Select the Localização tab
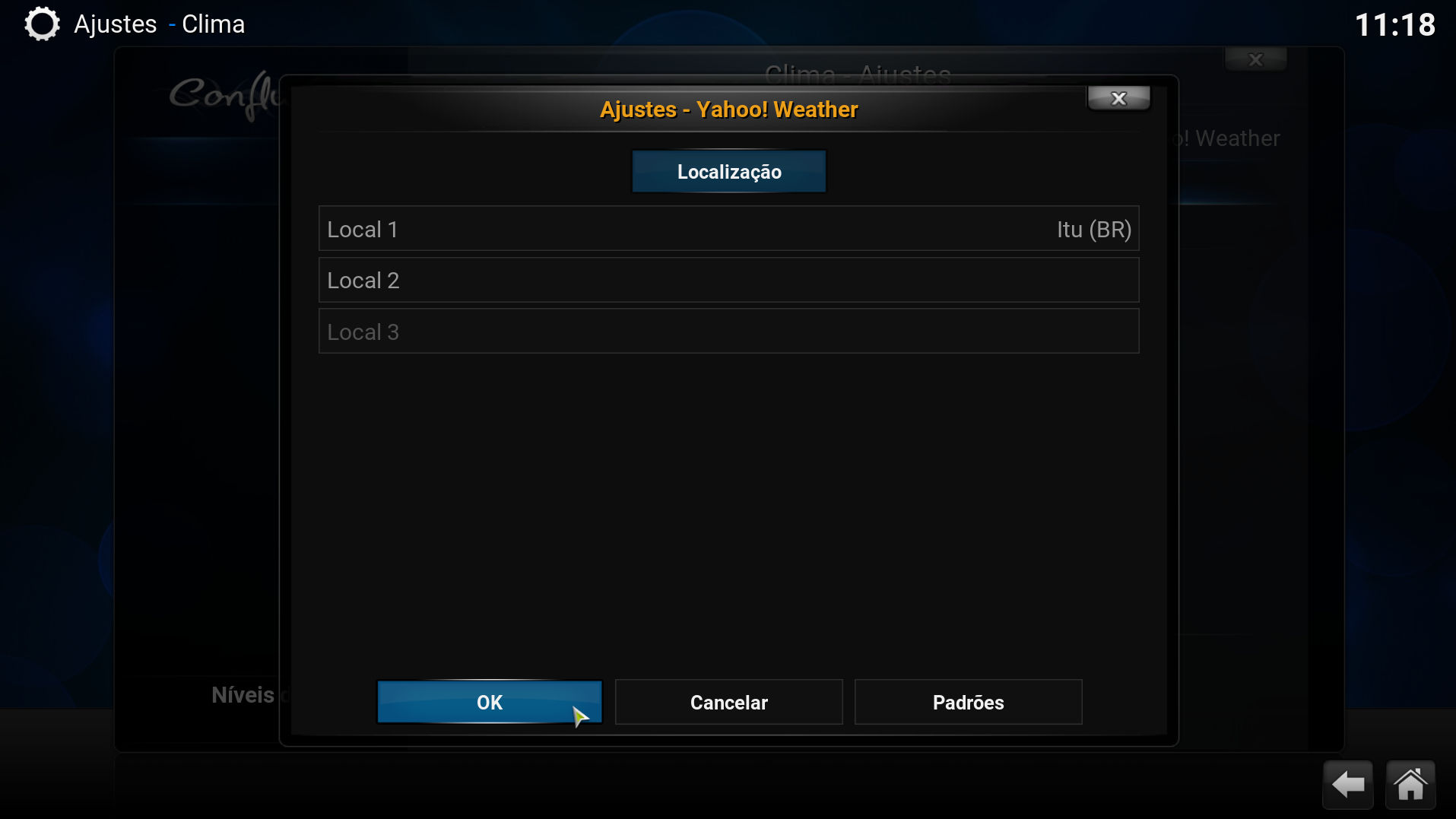Viewport: 1456px width, 819px height. coord(729,172)
